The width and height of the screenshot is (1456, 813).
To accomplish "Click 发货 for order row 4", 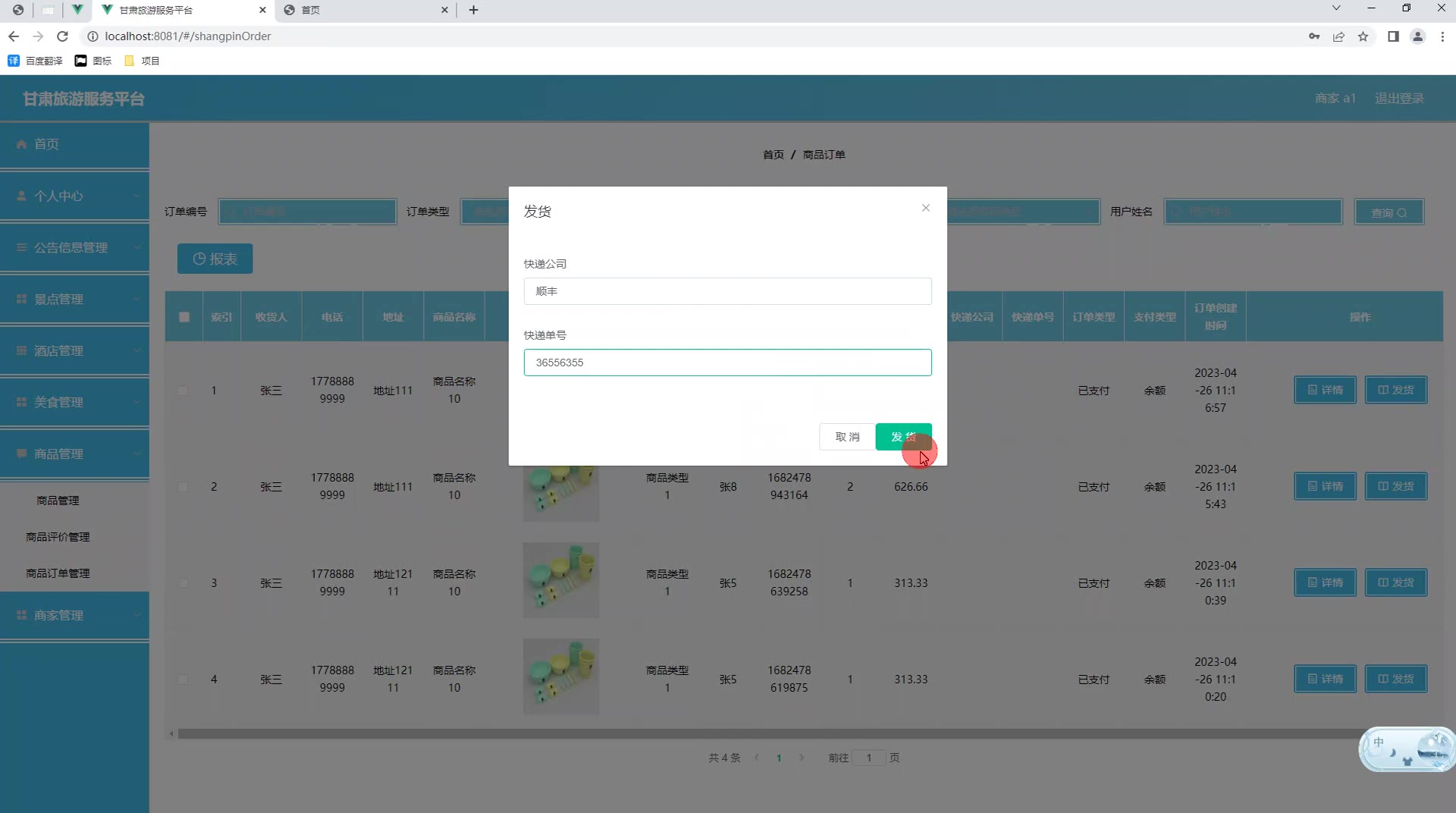I will tap(1396, 679).
